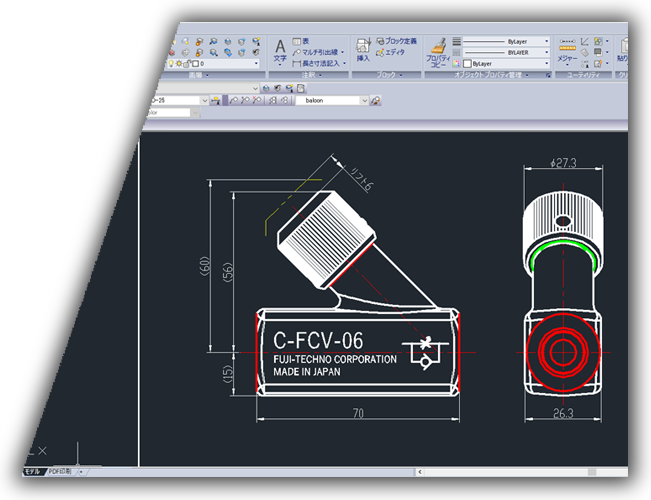Select the 長さ寸法記入 linear dimension tool
This screenshot has width=651, height=500.
click(x=316, y=63)
